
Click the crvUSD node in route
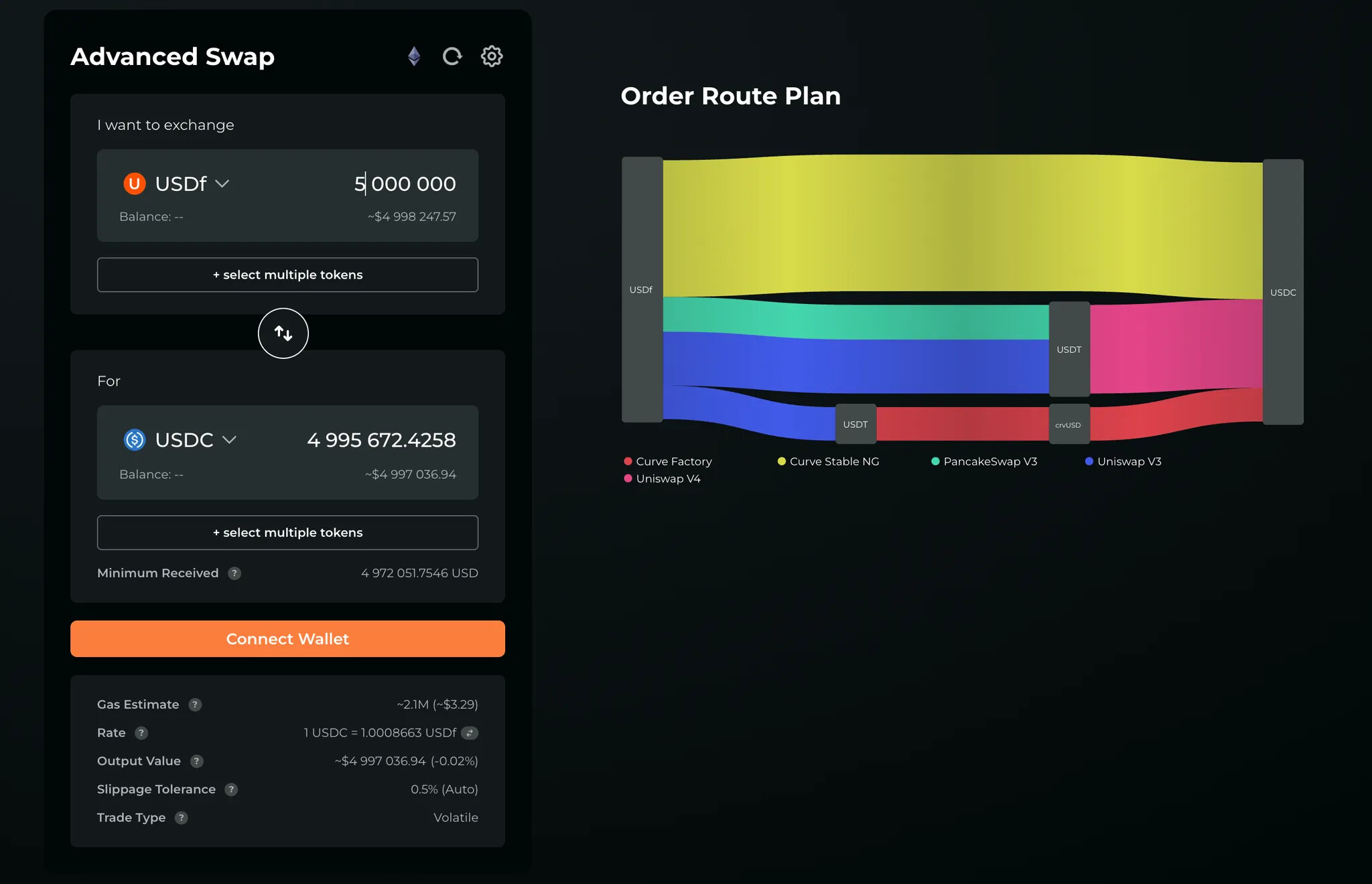pyautogui.click(x=1069, y=424)
